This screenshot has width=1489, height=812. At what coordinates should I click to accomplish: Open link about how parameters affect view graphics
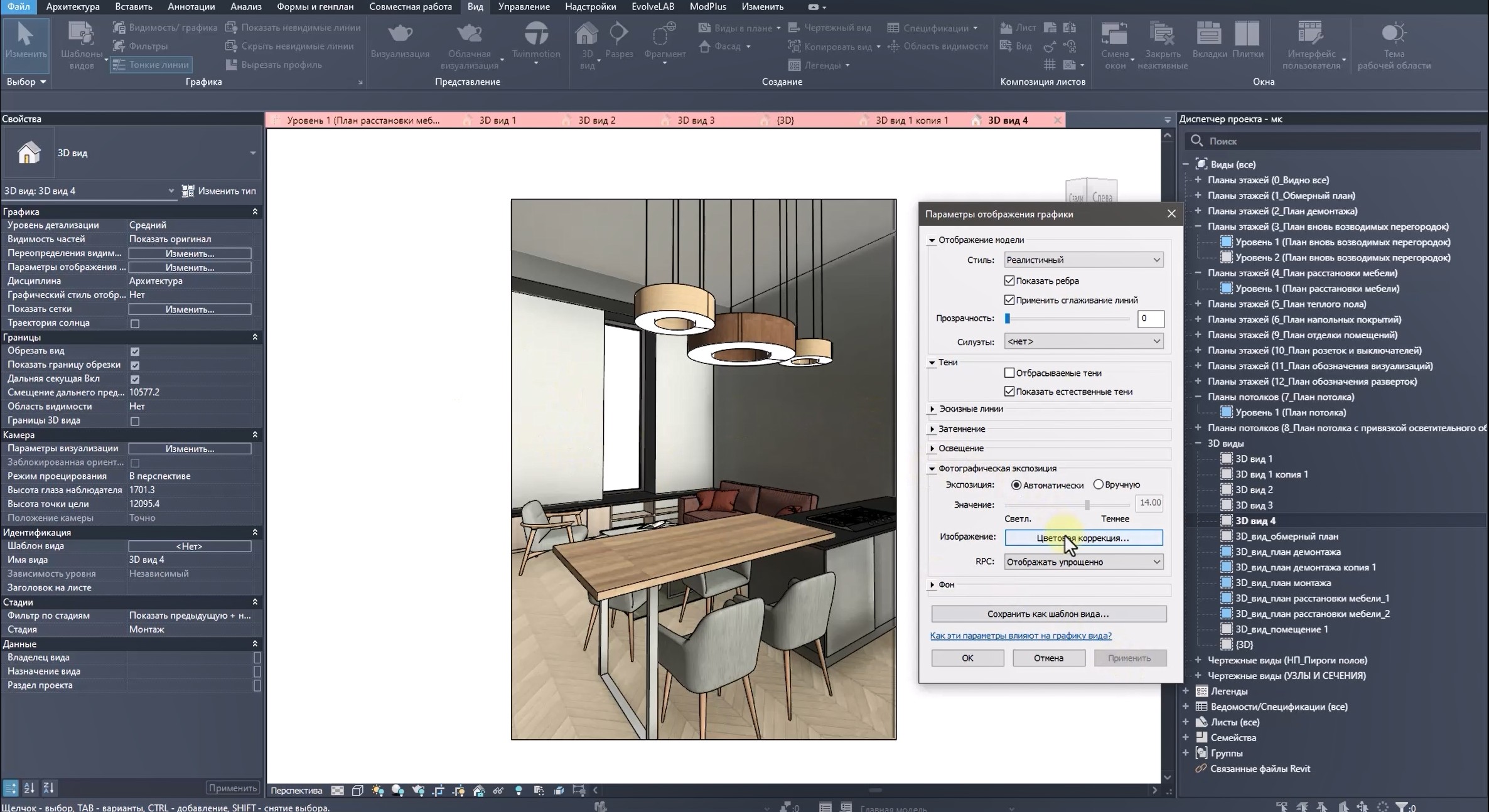click(x=1021, y=635)
